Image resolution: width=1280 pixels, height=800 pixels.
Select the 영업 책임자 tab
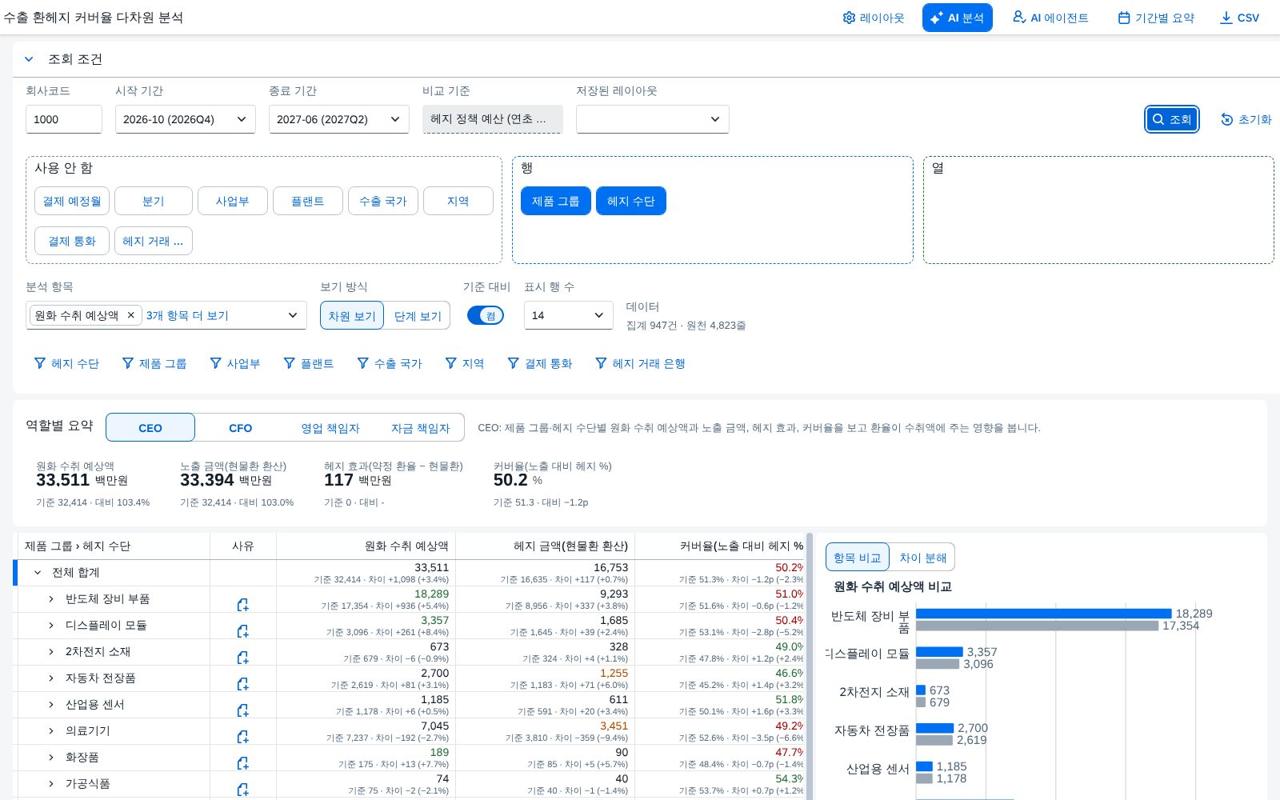click(330, 427)
